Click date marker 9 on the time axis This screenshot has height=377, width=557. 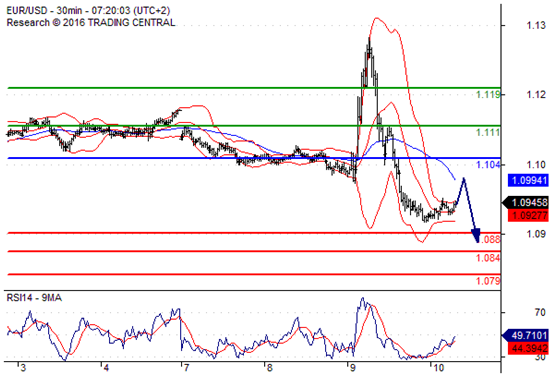pyautogui.click(x=352, y=367)
